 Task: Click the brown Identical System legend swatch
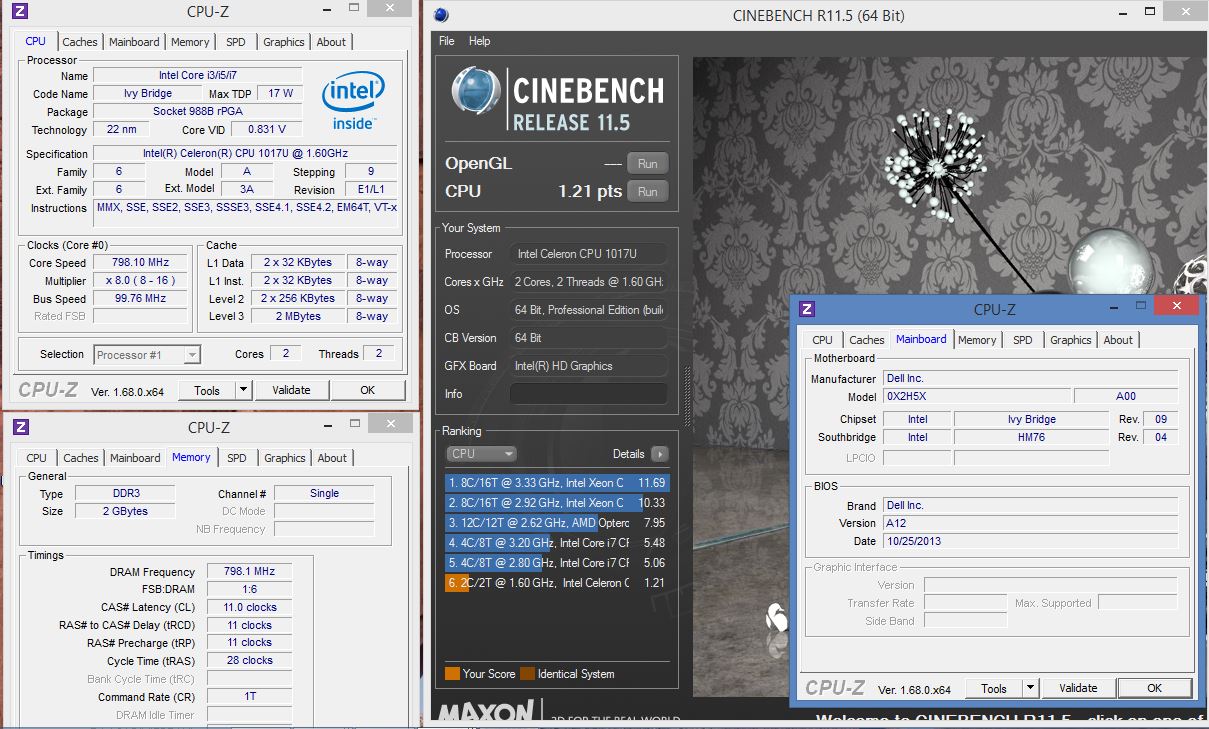pyautogui.click(x=527, y=673)
